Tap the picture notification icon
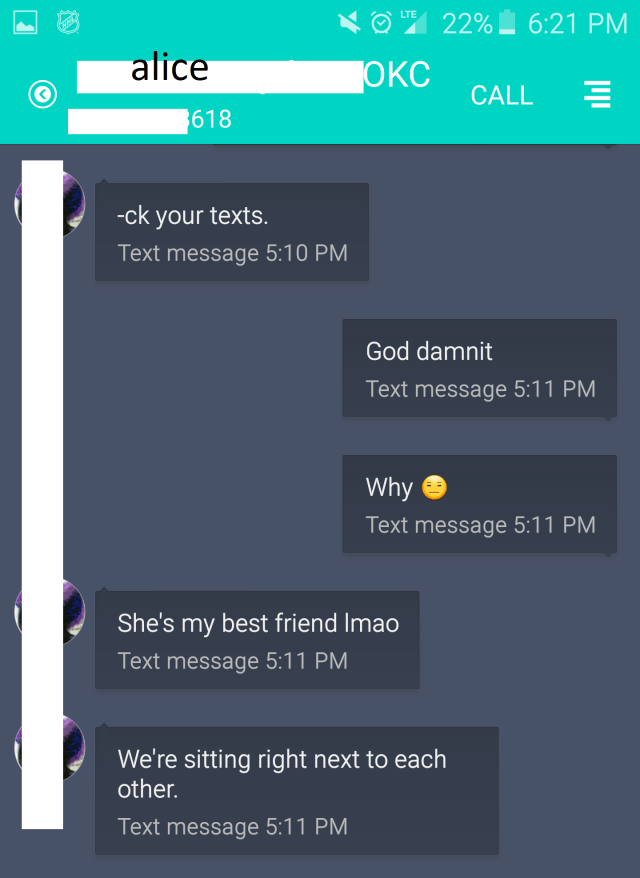The height and width of the screenshot is (878, 640). [x=25, y=23]
